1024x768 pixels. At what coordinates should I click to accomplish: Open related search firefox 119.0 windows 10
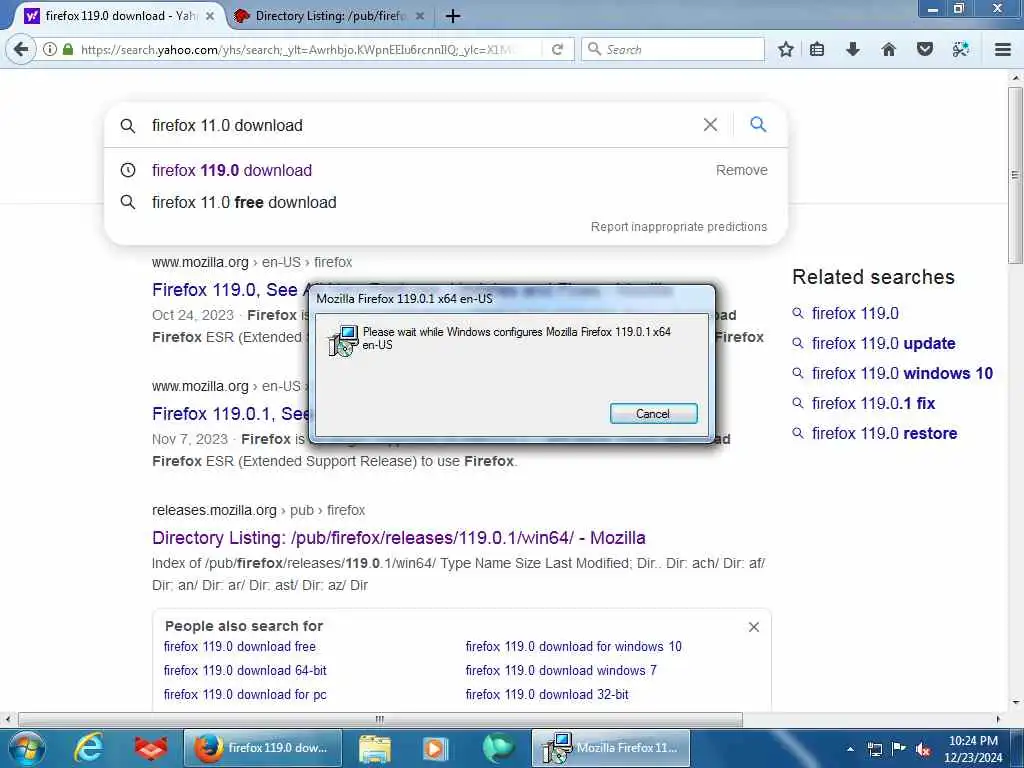pos(902,374)
